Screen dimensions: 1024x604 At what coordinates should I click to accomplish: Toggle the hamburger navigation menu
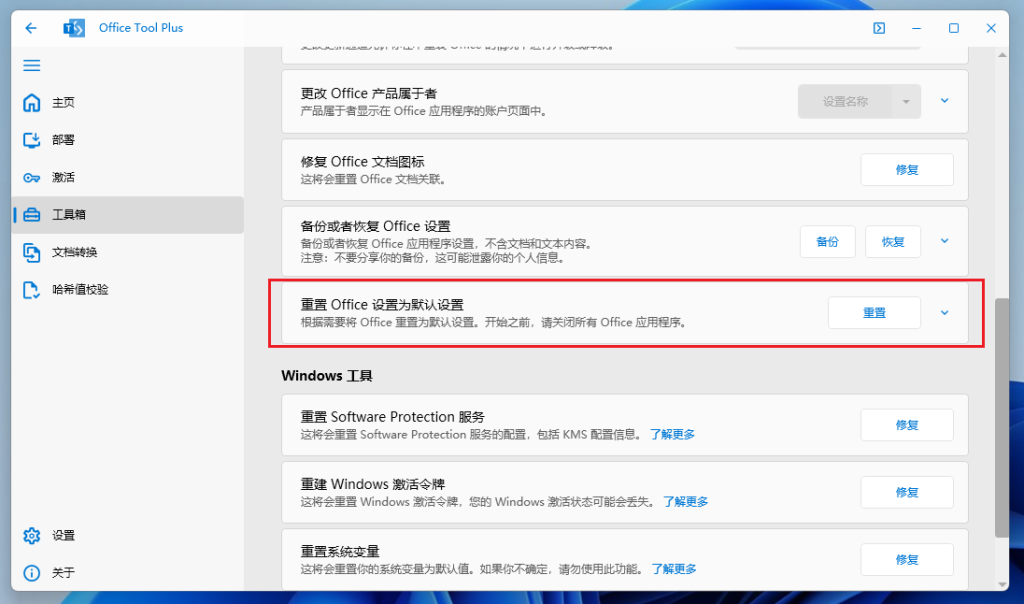pos(31,65)
